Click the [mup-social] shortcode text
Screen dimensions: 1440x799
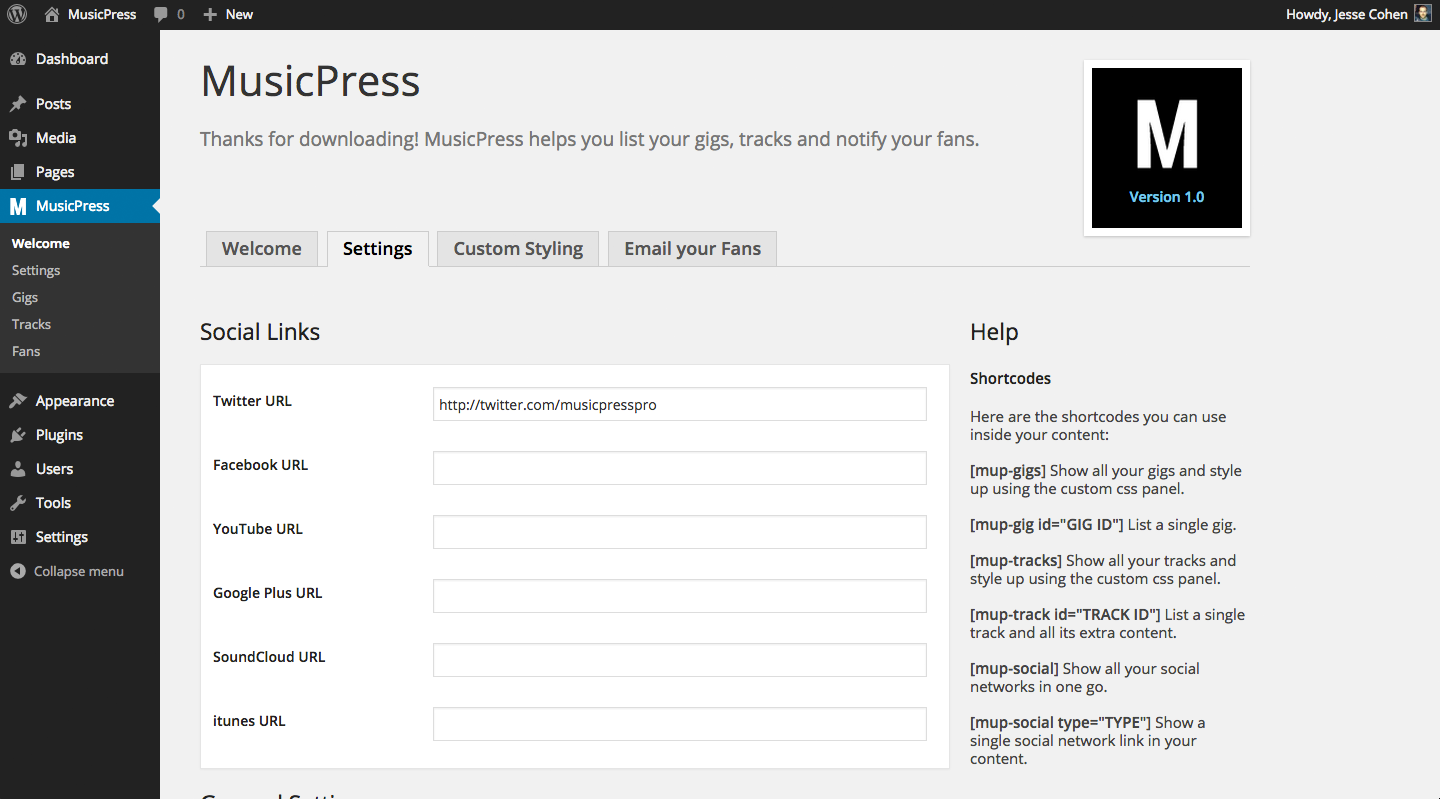click(x=1014, y=669)
